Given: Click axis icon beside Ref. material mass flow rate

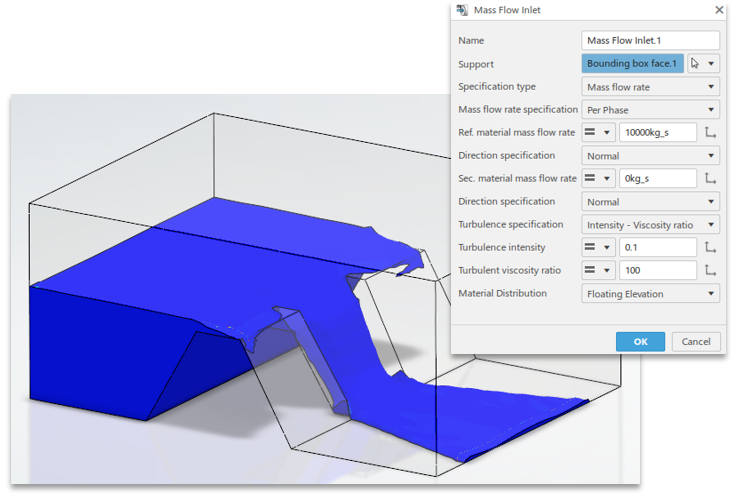Looking at the screenshot, I should click(x=710, y=132).
